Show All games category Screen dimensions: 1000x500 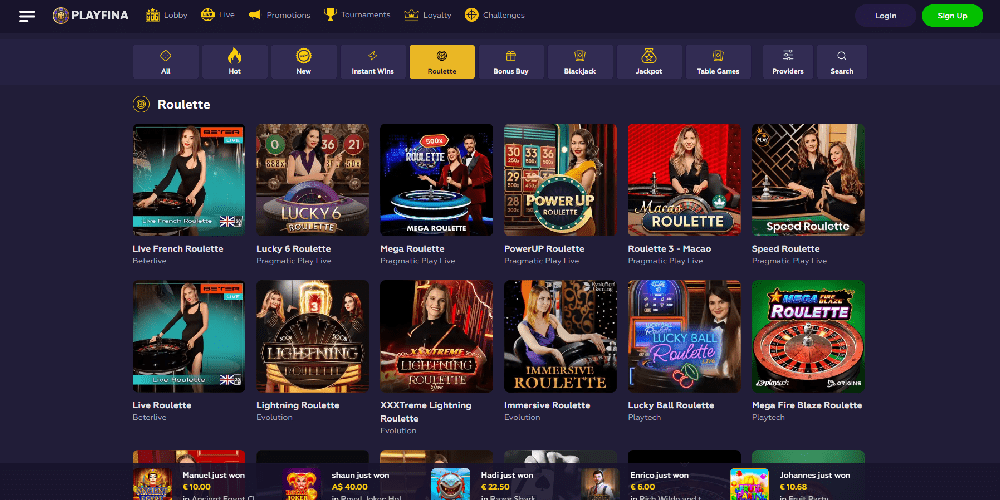coord(166,62)
